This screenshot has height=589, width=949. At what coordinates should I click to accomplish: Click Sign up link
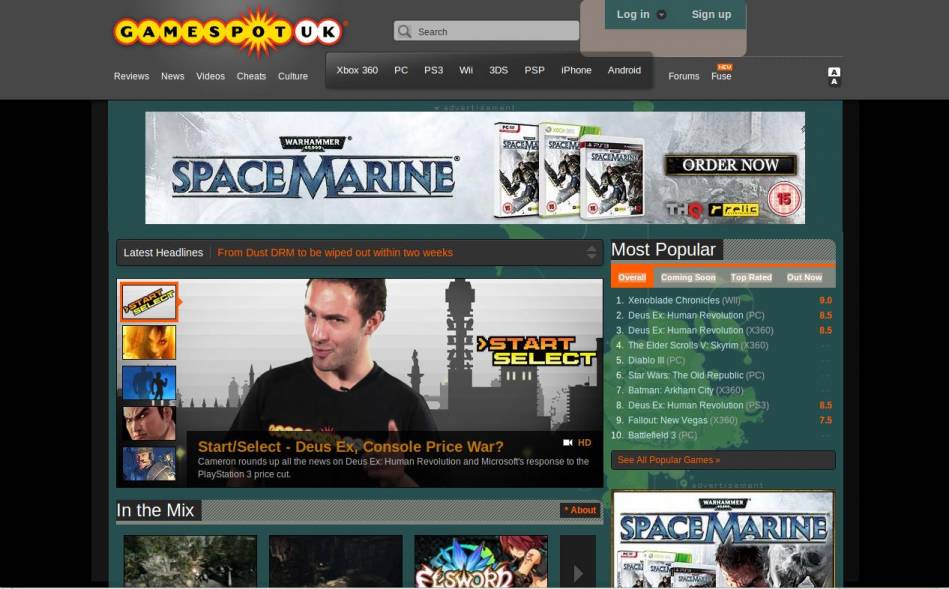[711, 14]
